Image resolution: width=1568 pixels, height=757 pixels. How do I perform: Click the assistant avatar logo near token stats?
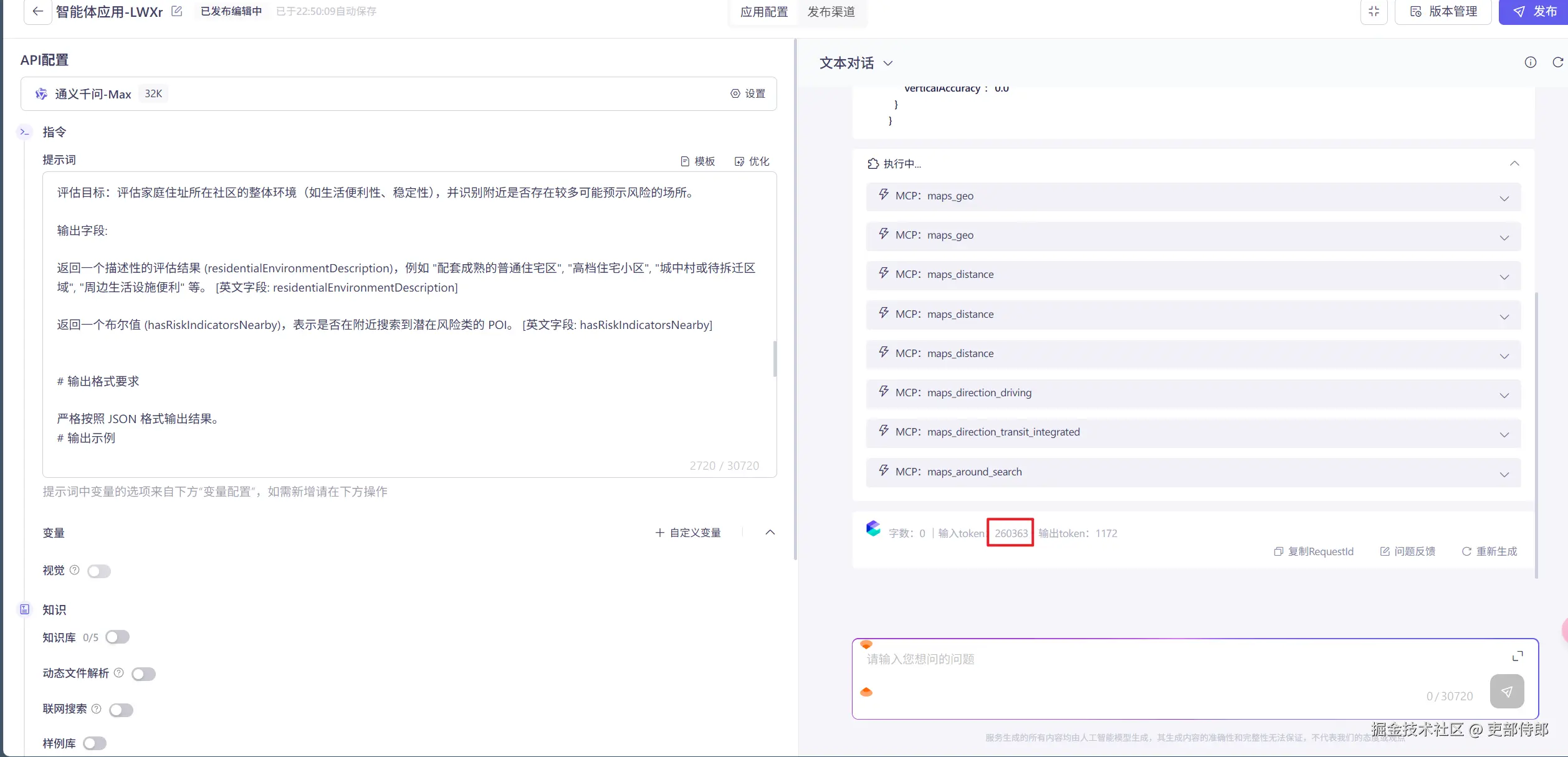coord(873,528)
